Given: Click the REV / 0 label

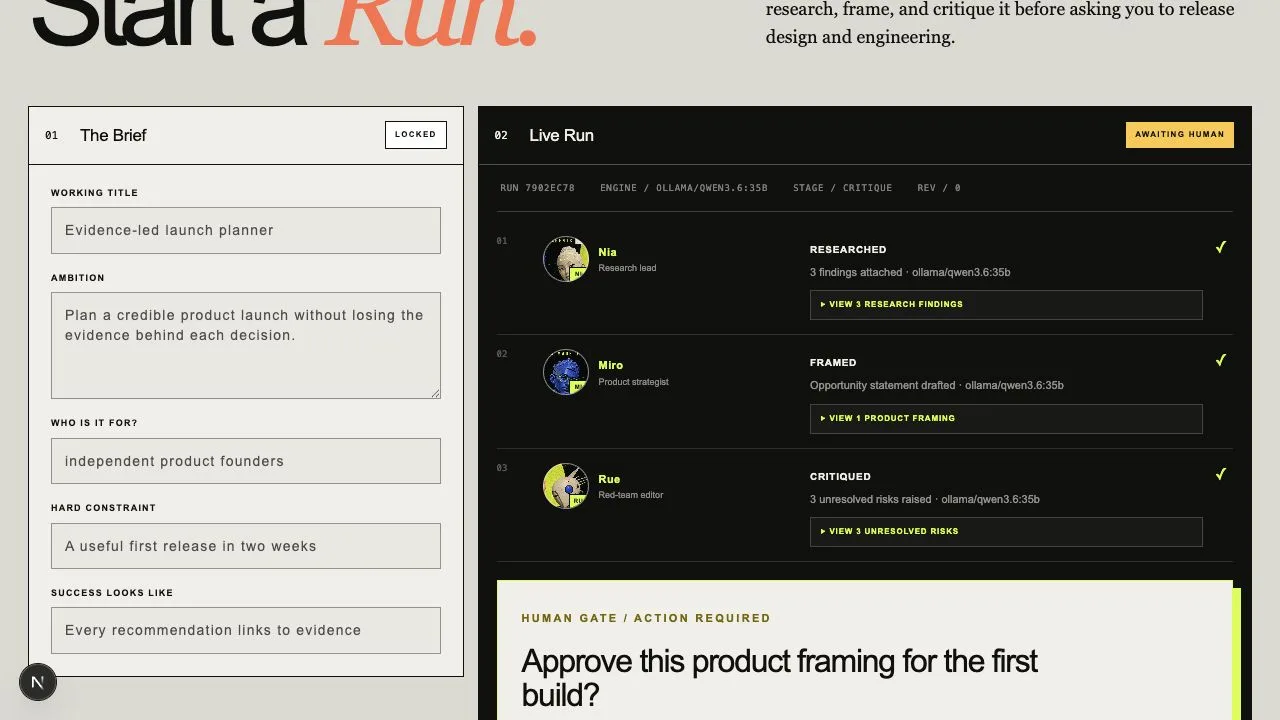Looking at the screenshot, I should click(939, 188).
